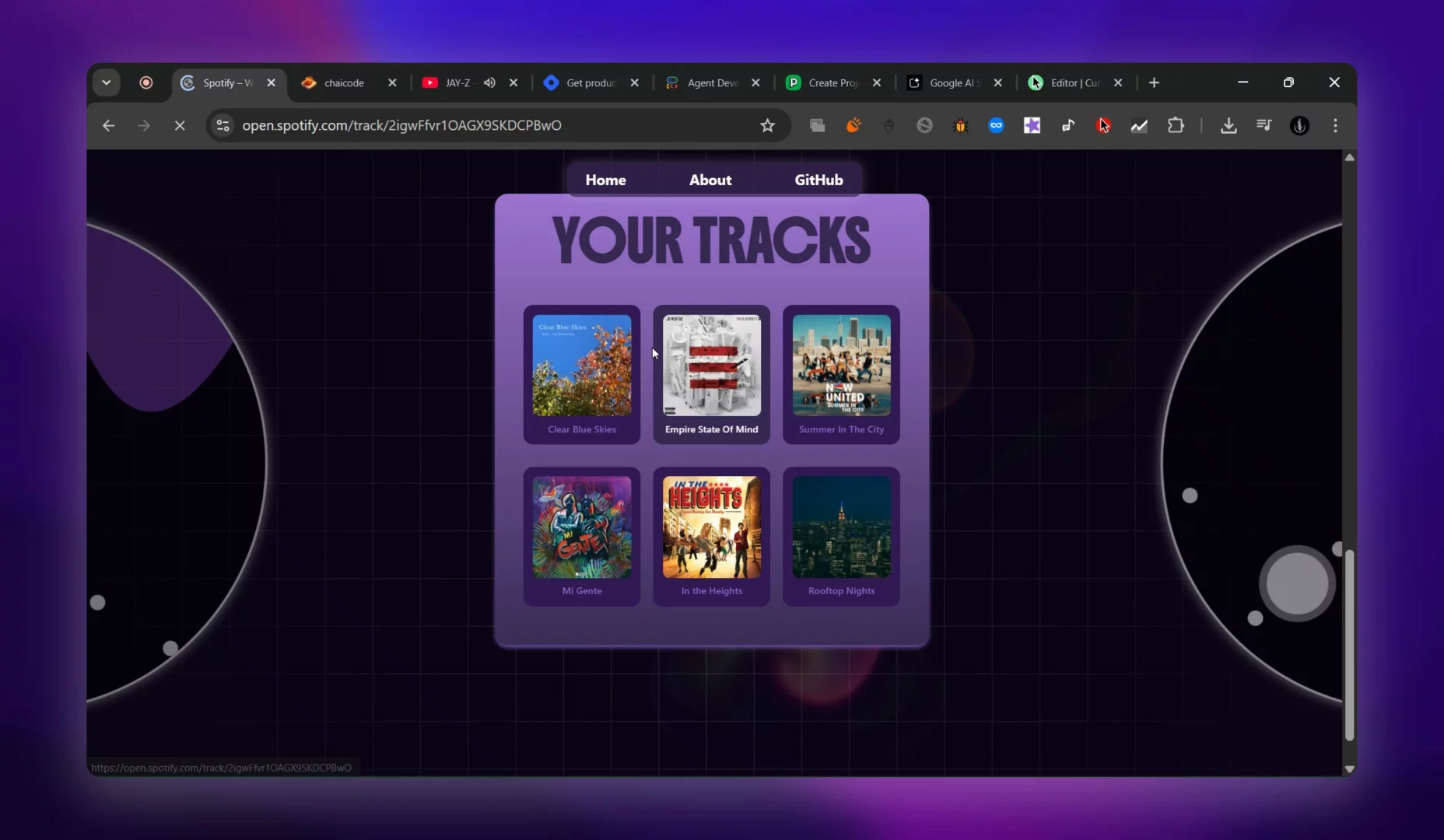Open the browser Downloads icon
This screenshot has height=840, width=1444.
point(1228,125)
